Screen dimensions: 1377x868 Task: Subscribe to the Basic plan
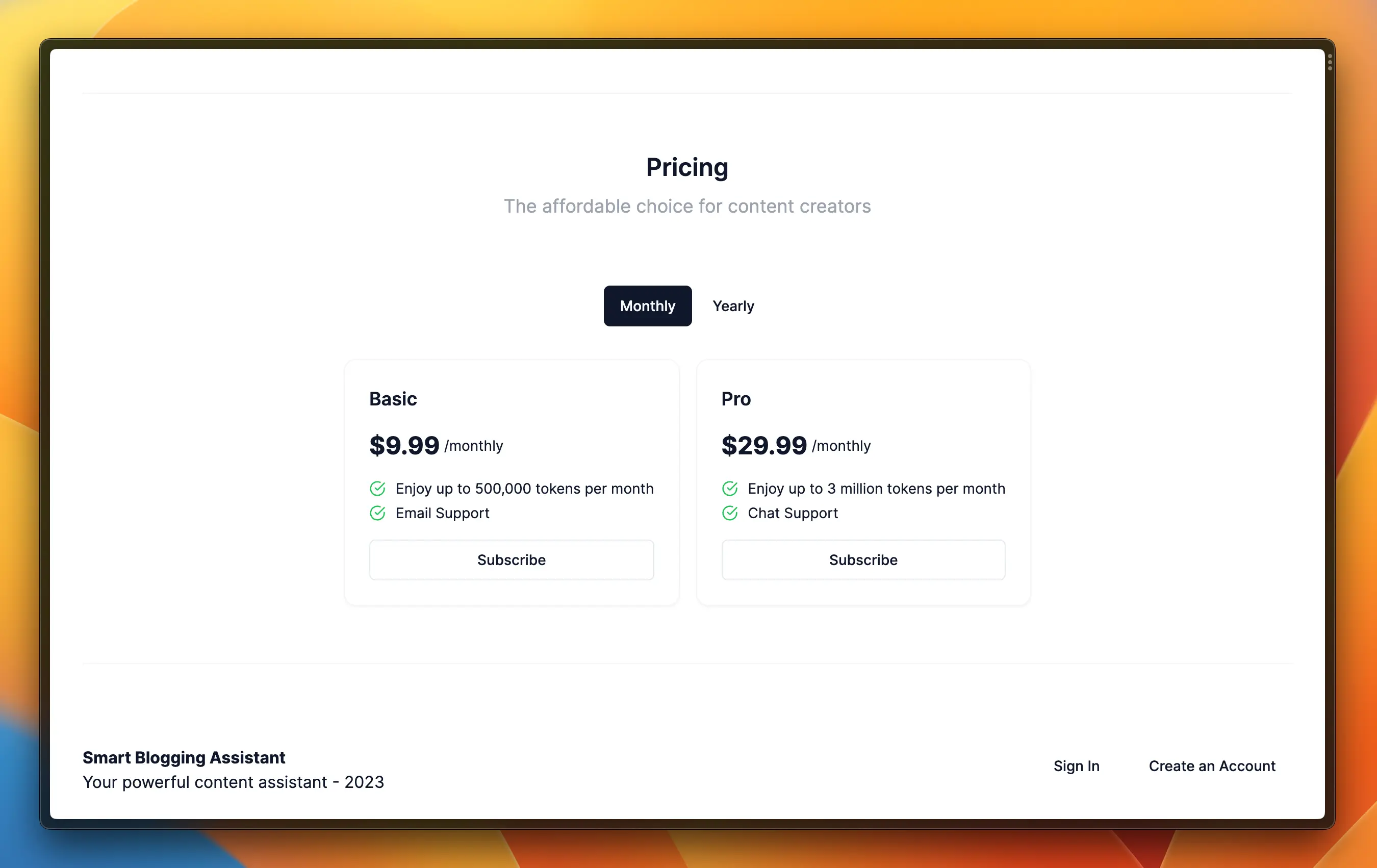pyautogui.click(x=511, y=560)
